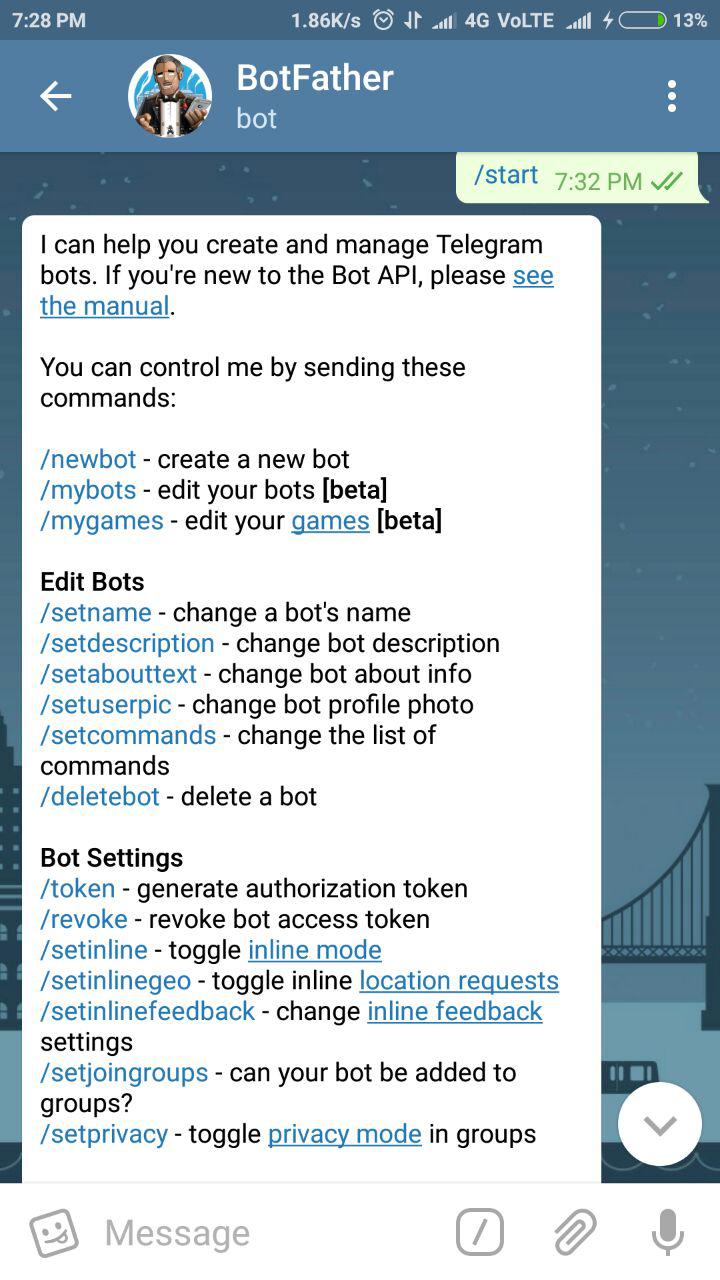Tap the /setuserpic command
This screenshot has width=720, height=1280.
tap(106, 704)
